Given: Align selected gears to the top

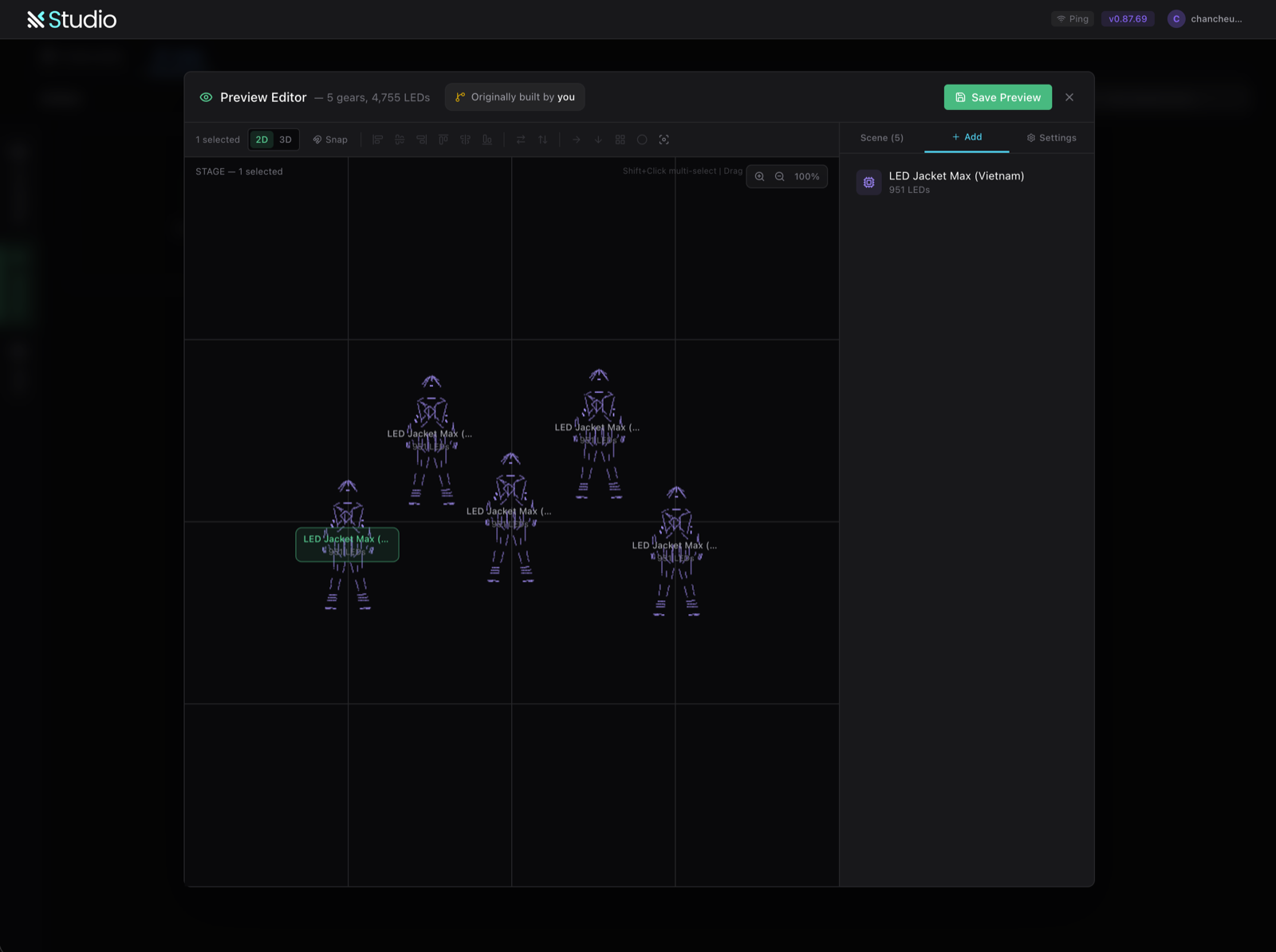Looking at the screenshot, I should [443, 140].
